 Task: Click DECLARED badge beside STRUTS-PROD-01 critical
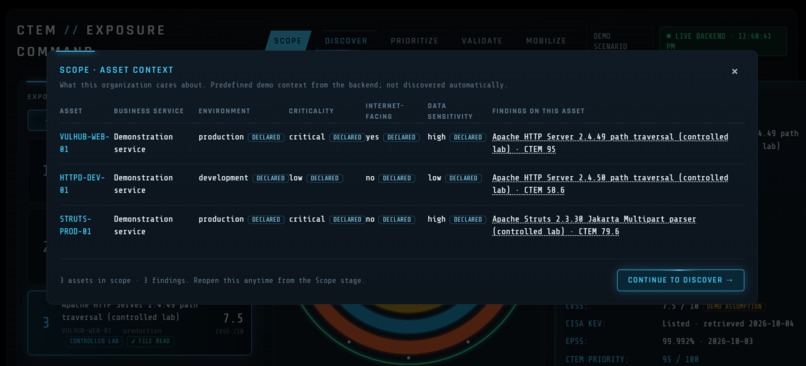point(347,219)
